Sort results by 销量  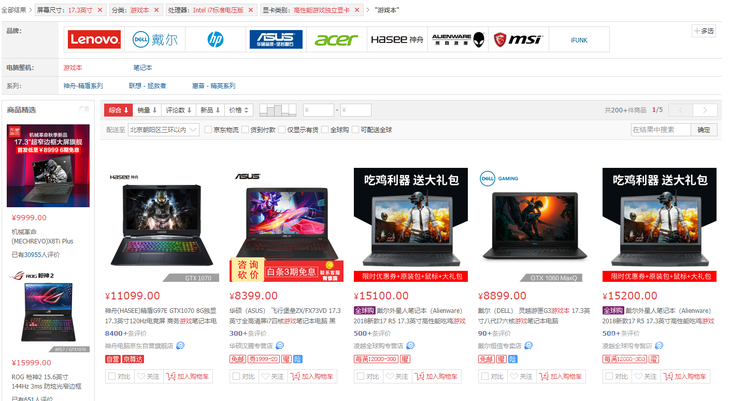(x=147, y=110)
